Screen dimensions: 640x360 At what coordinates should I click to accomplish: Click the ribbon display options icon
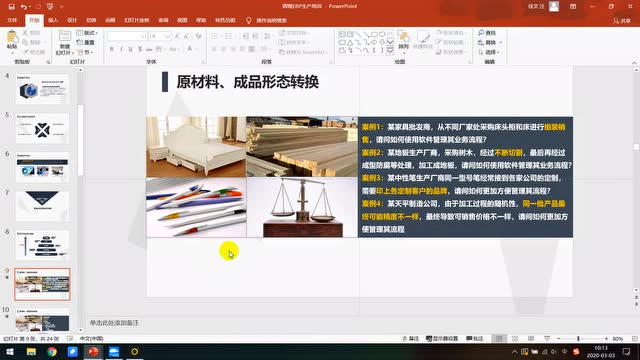[x=573, y=7]
